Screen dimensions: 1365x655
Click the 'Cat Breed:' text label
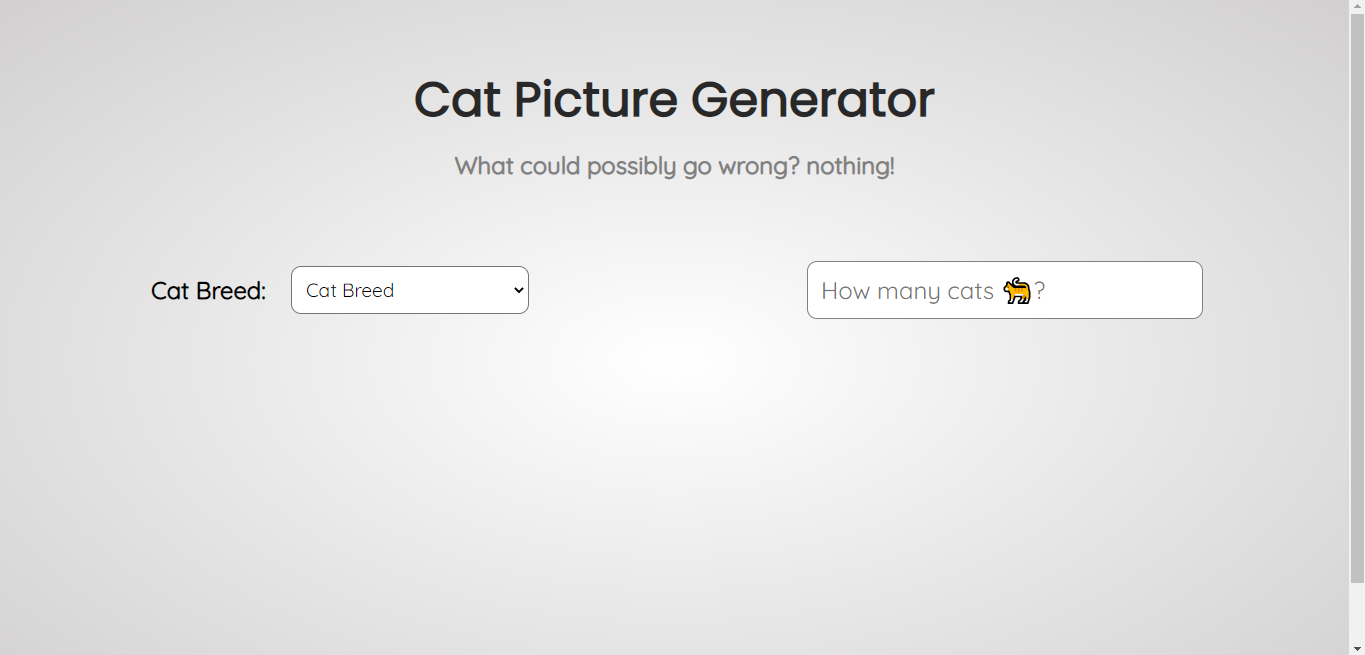coord(208,291)
